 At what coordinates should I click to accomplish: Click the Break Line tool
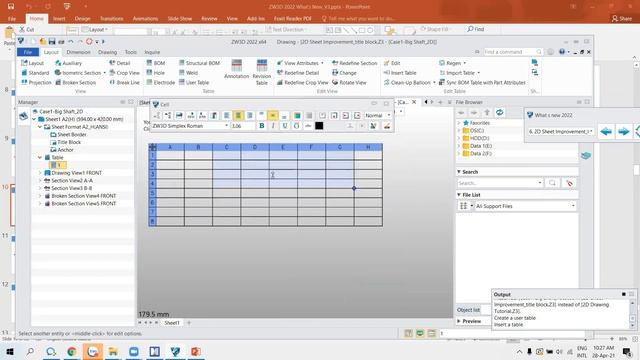pyautogui.click(x=124, y=82)
